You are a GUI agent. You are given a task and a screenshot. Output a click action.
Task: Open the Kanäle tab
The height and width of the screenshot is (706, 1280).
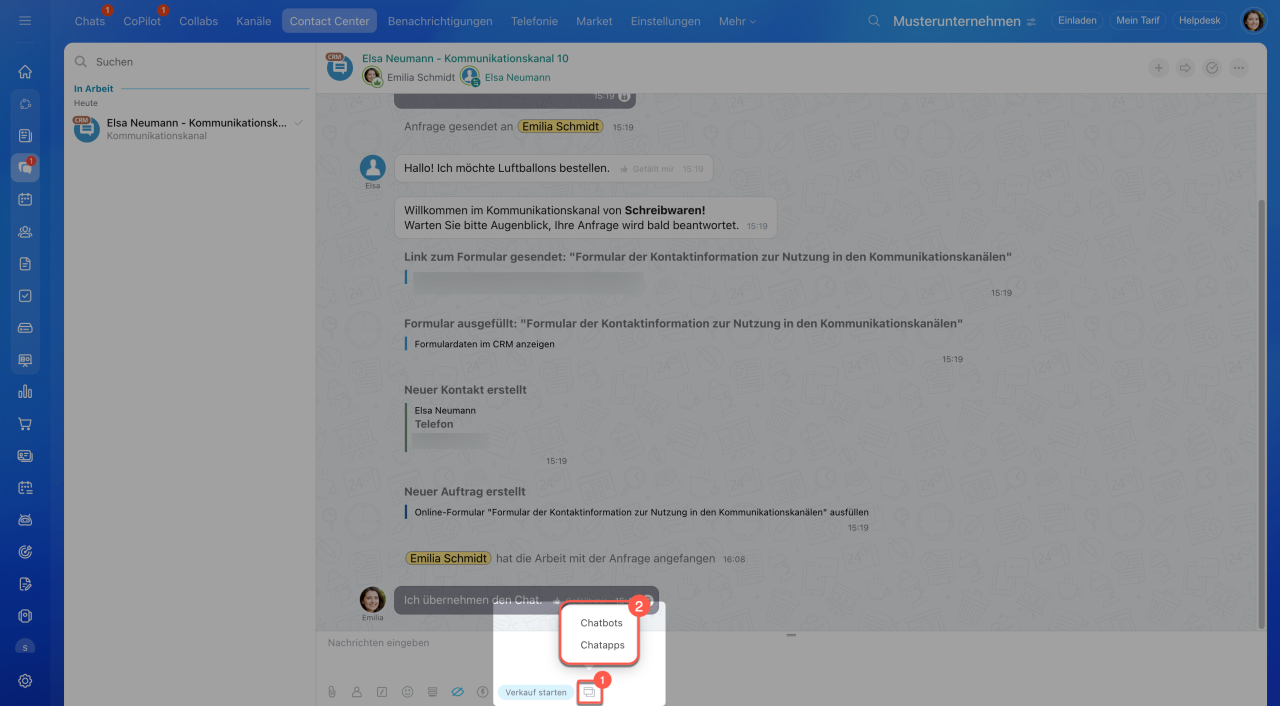tap(254, 21)
